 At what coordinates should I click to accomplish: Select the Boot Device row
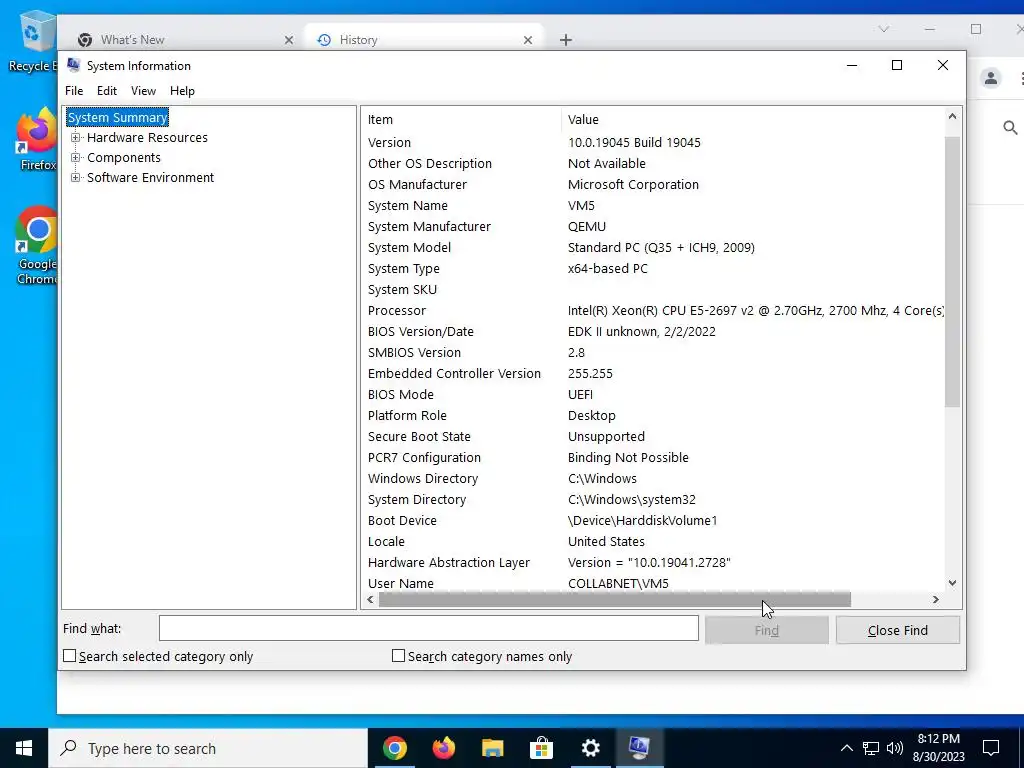pos(653,520)
